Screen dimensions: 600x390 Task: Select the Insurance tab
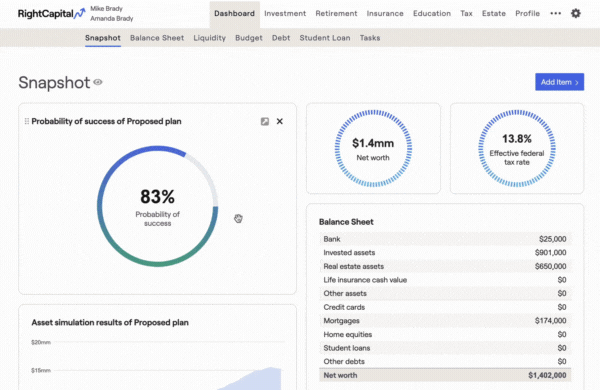click(x=385, y=13)
